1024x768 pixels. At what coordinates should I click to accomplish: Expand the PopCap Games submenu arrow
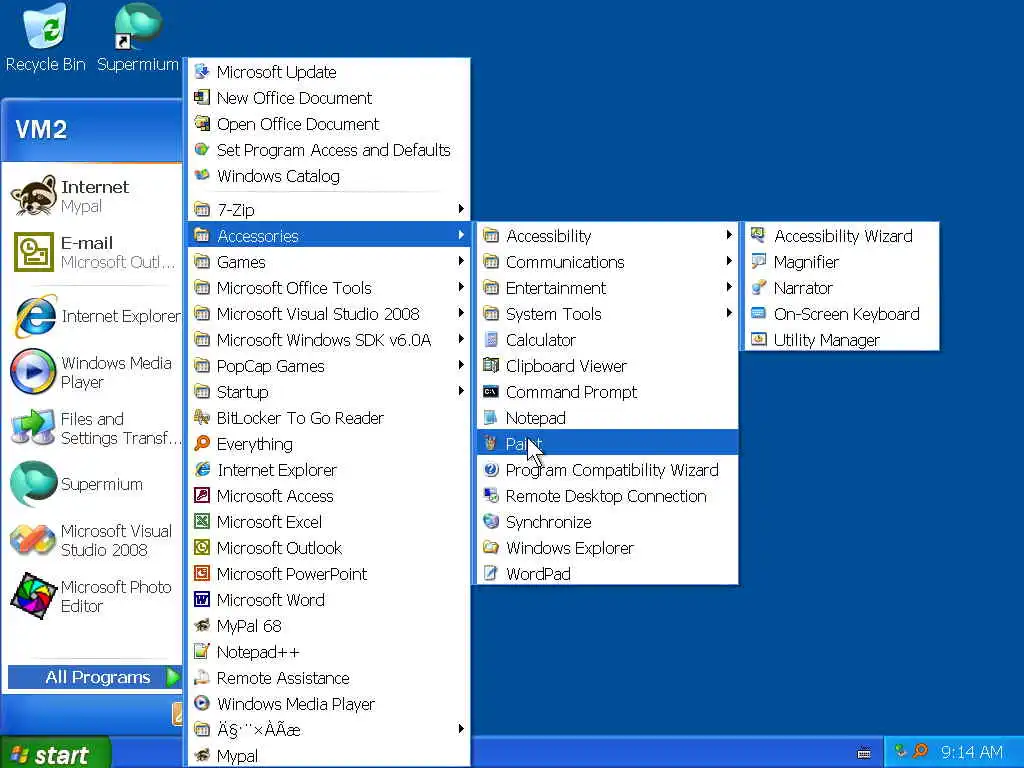pyautogui.click(x=461, y=365)
